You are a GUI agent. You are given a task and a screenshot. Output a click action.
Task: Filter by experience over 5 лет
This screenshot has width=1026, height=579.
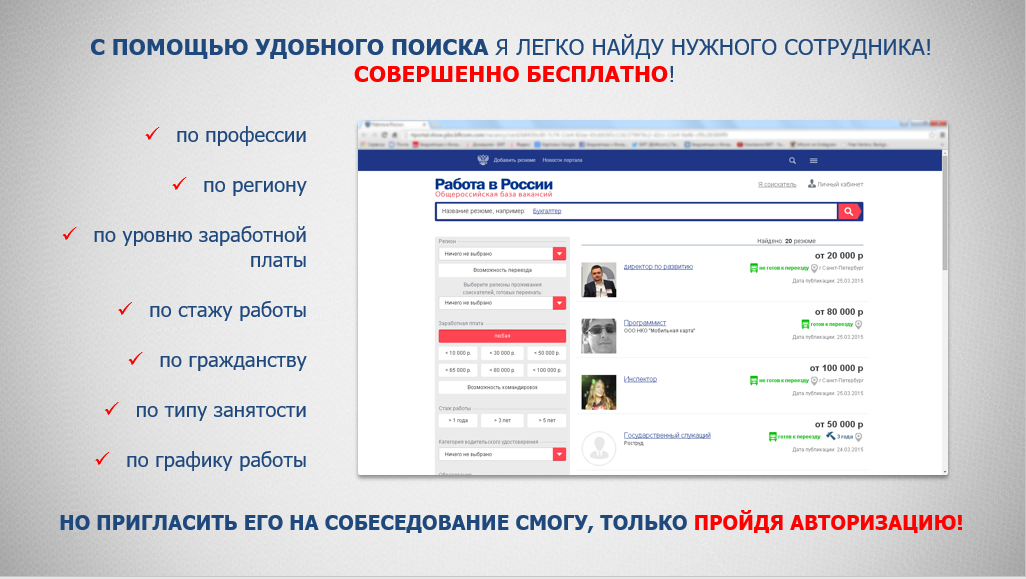click(x=546, y=420)
